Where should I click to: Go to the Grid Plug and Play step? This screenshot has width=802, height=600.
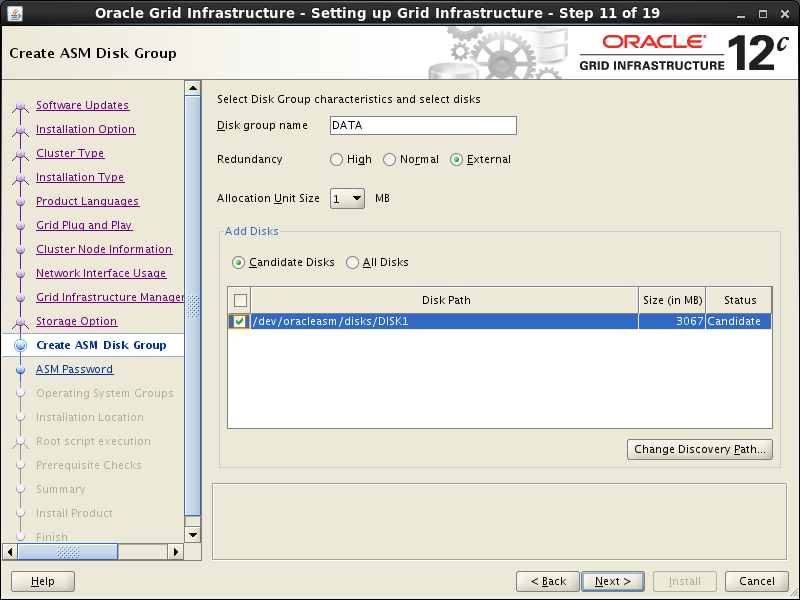(x=84, y=225)
